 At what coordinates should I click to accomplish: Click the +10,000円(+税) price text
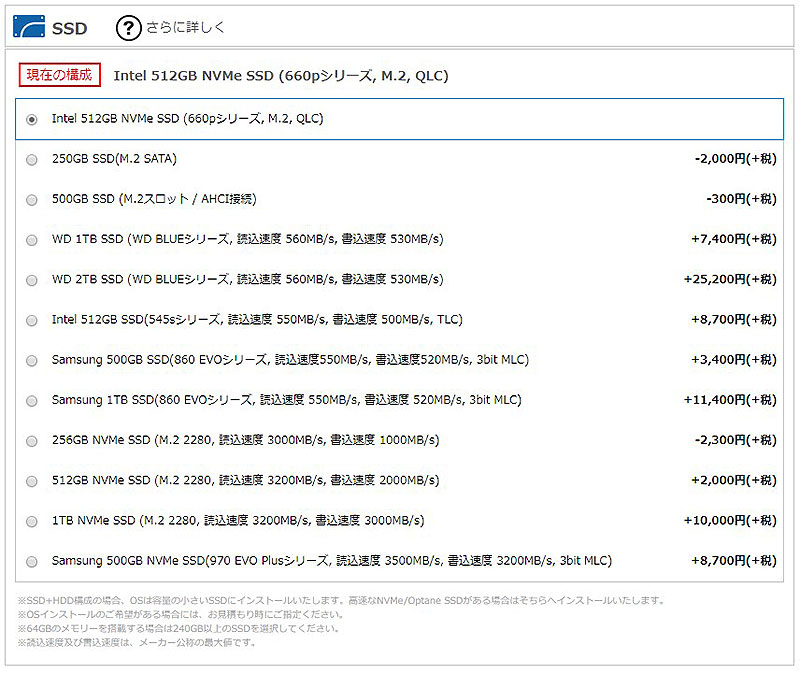pos(730,520)
